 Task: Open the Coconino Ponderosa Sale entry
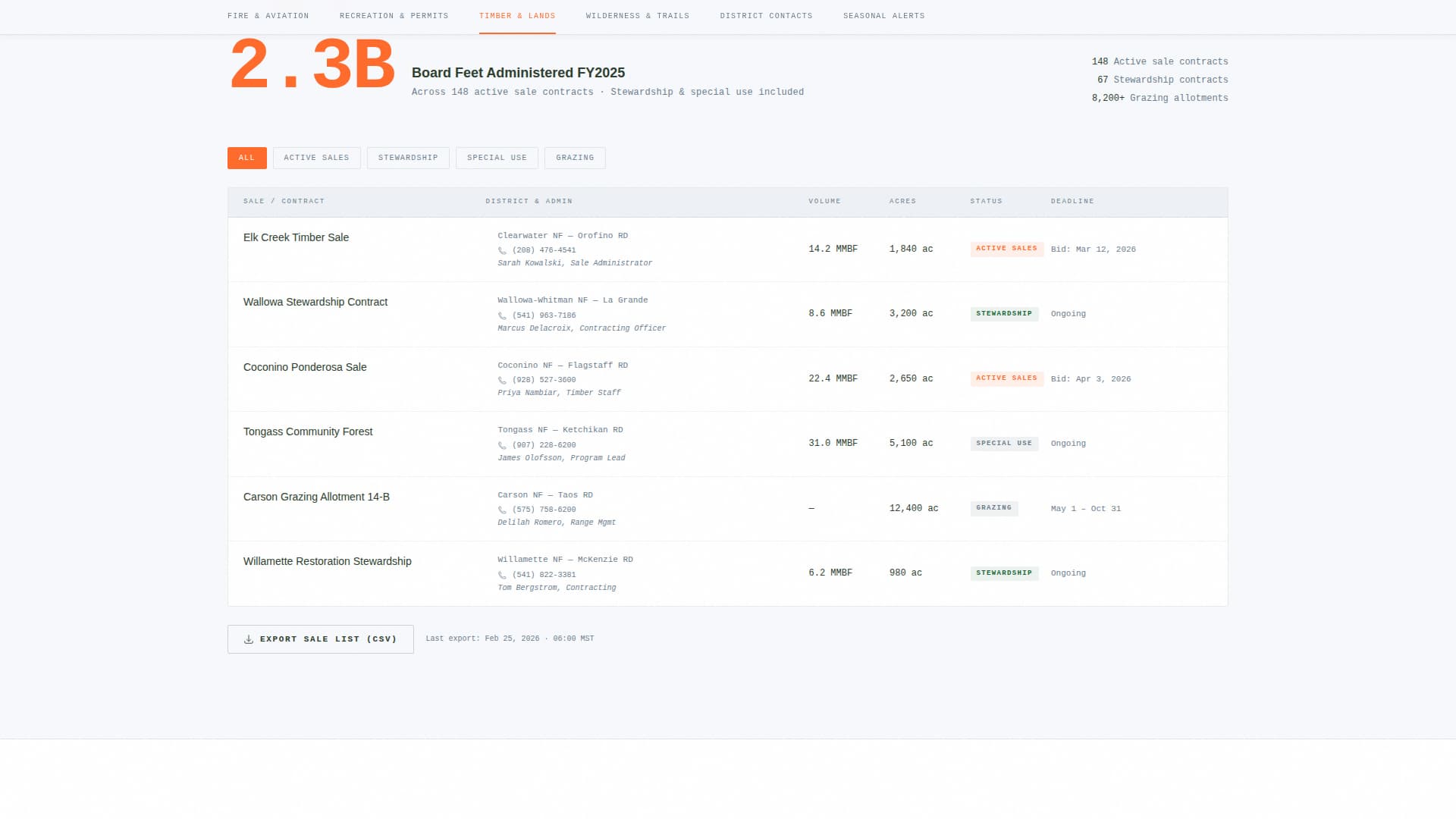tap(305, 367)
